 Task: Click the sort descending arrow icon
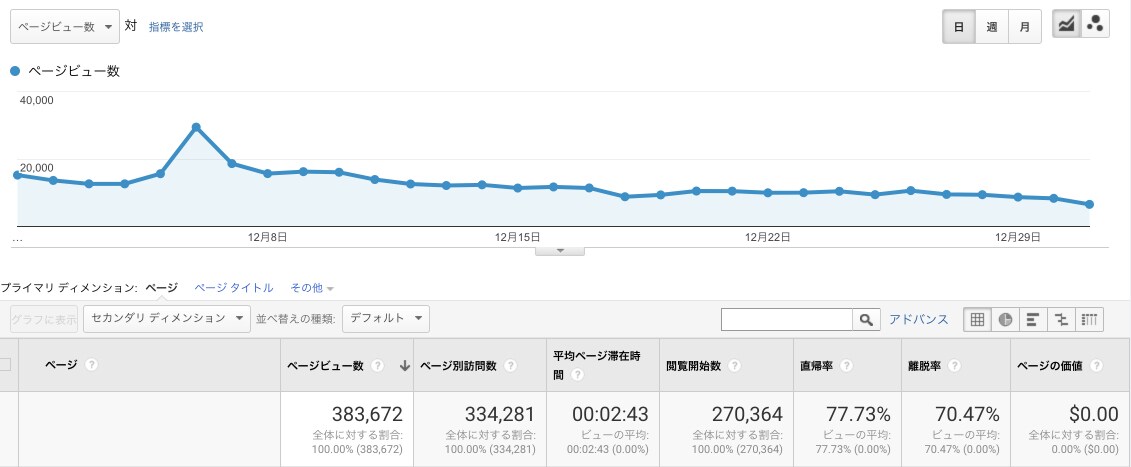point(405,366)
